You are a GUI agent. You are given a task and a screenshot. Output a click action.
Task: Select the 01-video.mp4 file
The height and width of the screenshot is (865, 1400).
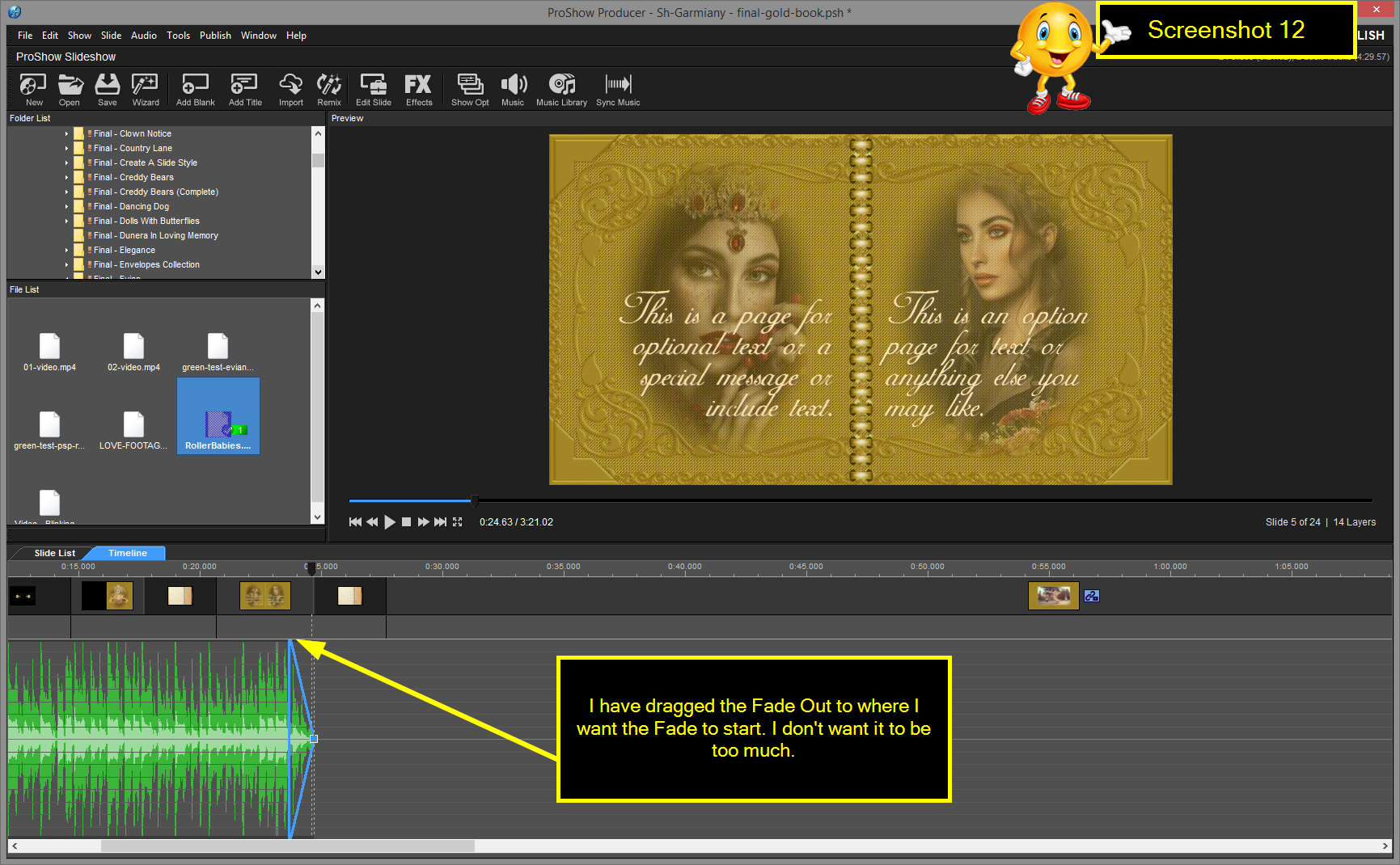click(x=50, y=352)
